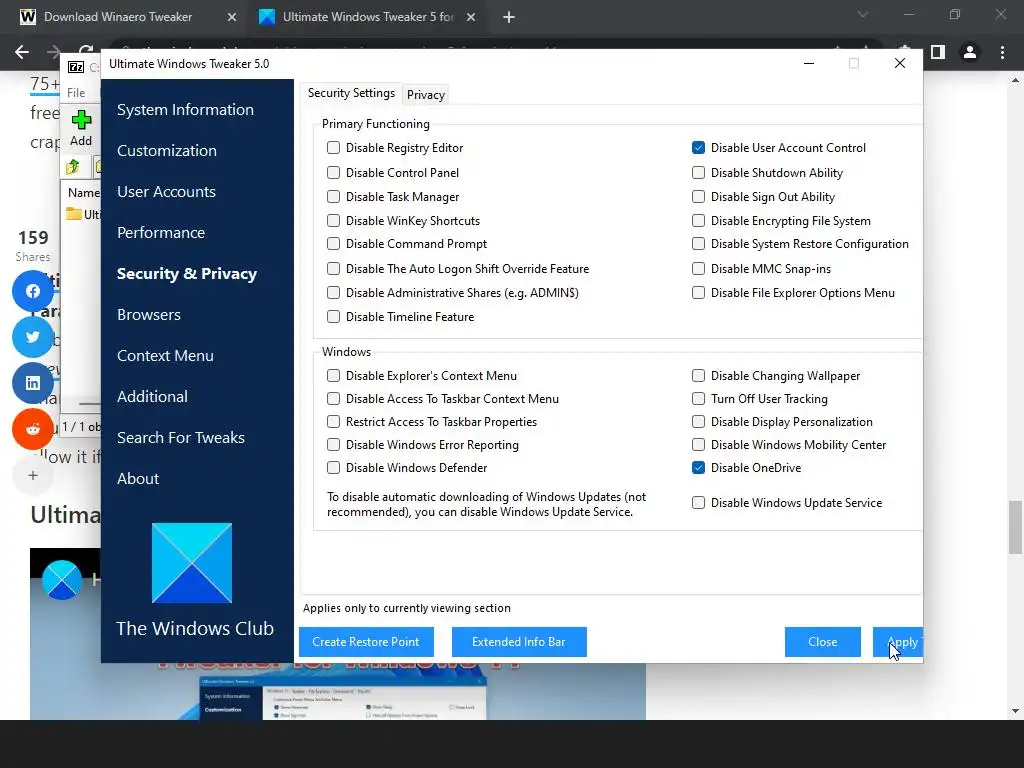
Task: Click Extended Info Bar button
Action: coord(519,642)
